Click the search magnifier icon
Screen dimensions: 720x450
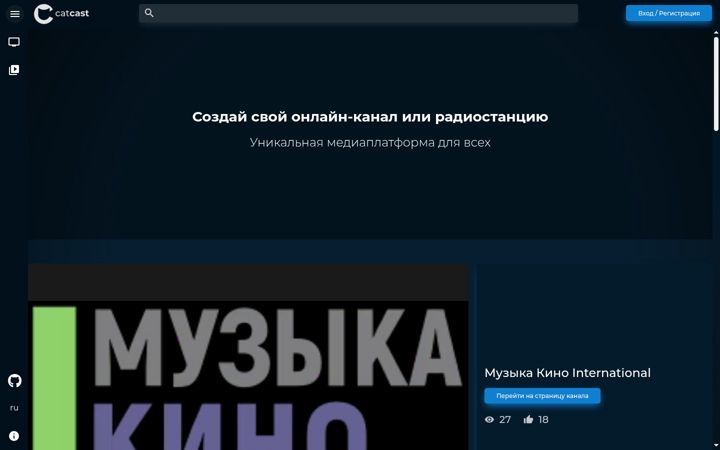(149, 13)
